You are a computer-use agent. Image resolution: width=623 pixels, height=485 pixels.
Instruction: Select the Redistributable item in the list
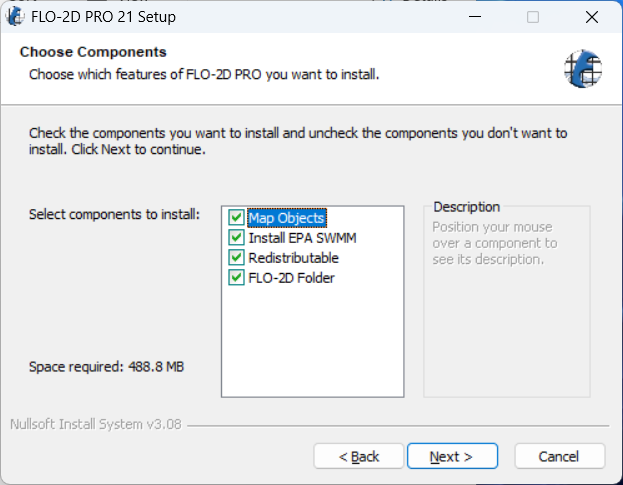click(x=293, y=258)
